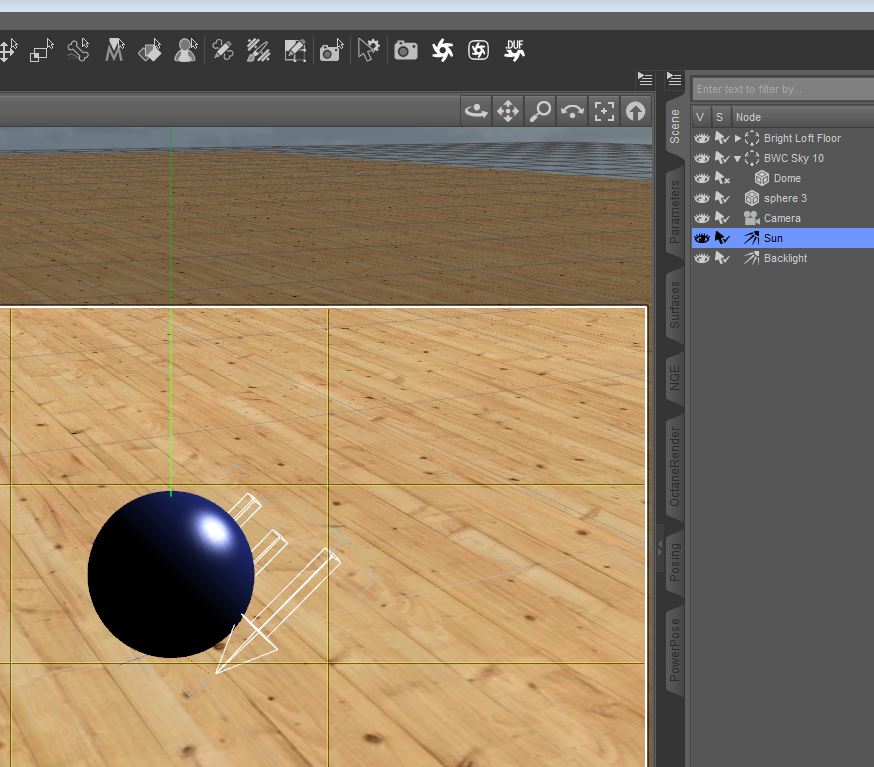
Task: Click the V column header
Action: pos(700,117)
